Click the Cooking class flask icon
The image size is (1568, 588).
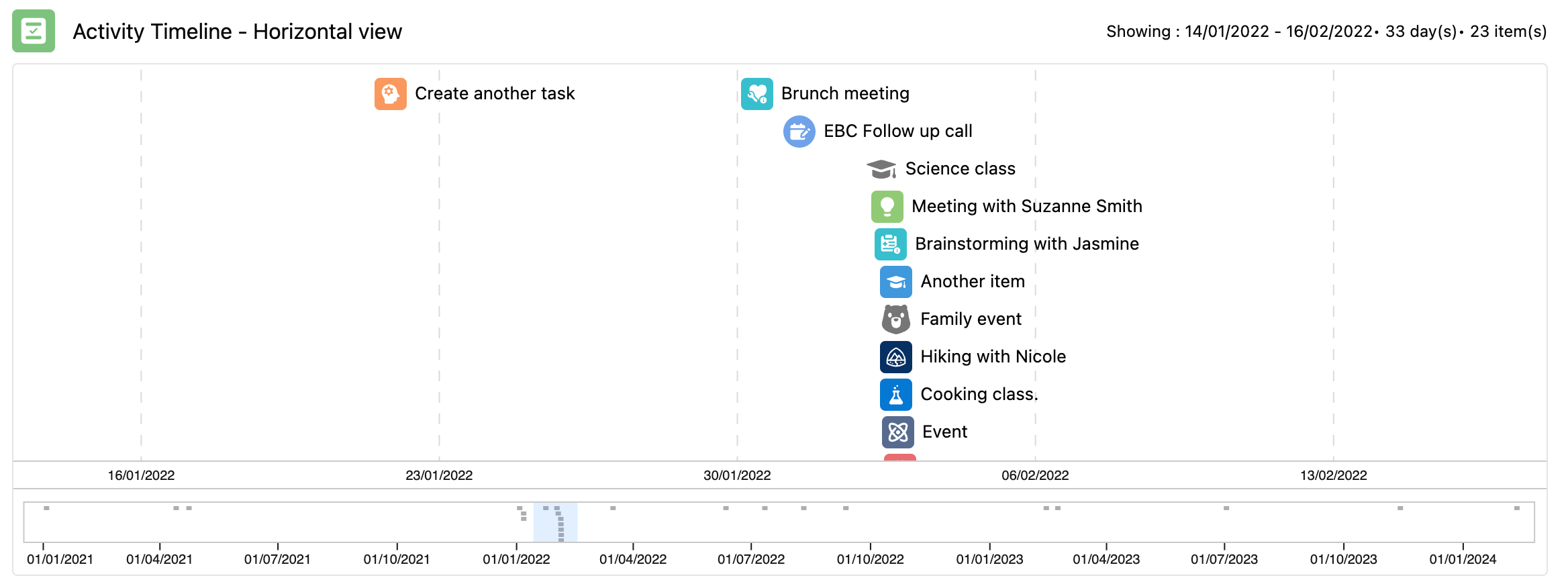click(x=896, y=395)
